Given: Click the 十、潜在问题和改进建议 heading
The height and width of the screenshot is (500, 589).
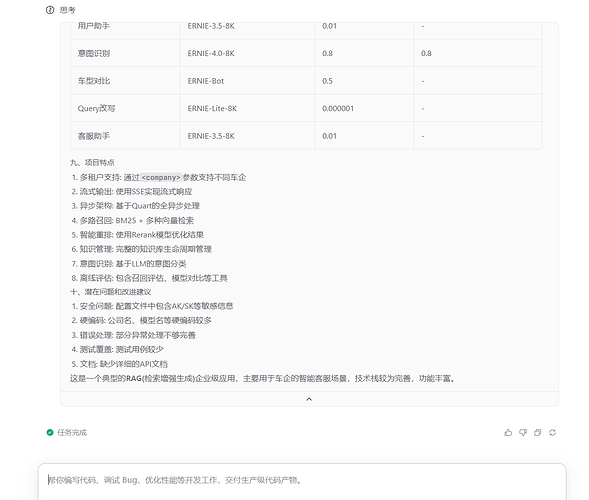Looking at the screenshot, I should (x=110, y=292).
